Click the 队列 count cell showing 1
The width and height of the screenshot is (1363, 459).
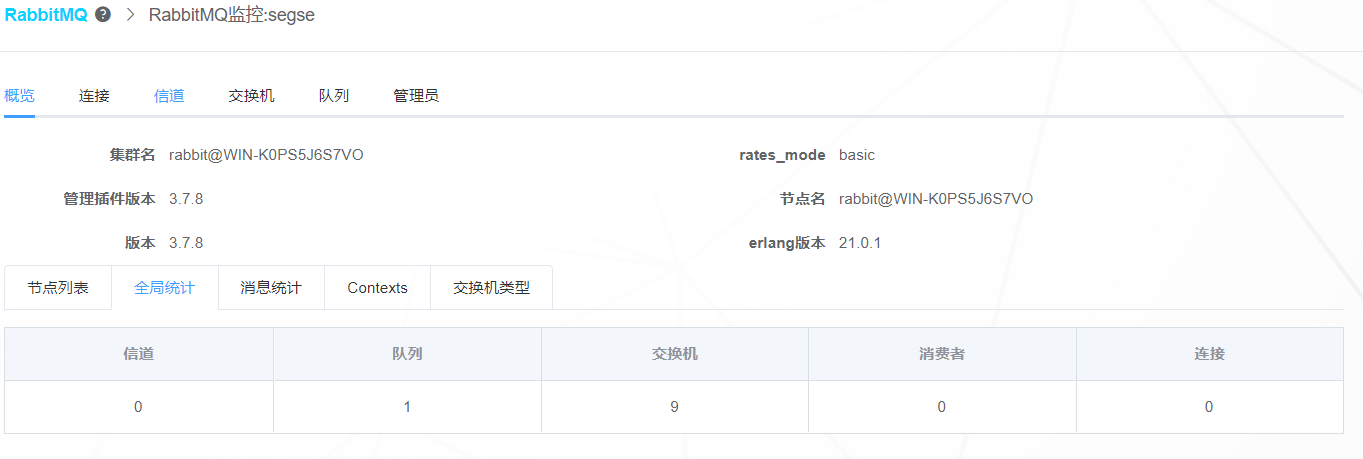407,407
